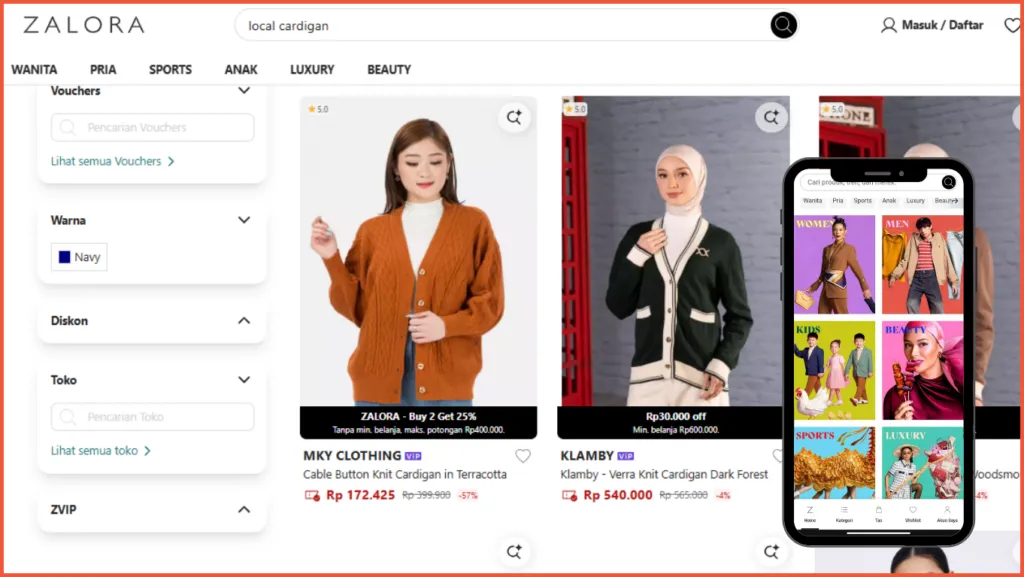Click red payment card icon beside Rp 540.000

(569, 495)
